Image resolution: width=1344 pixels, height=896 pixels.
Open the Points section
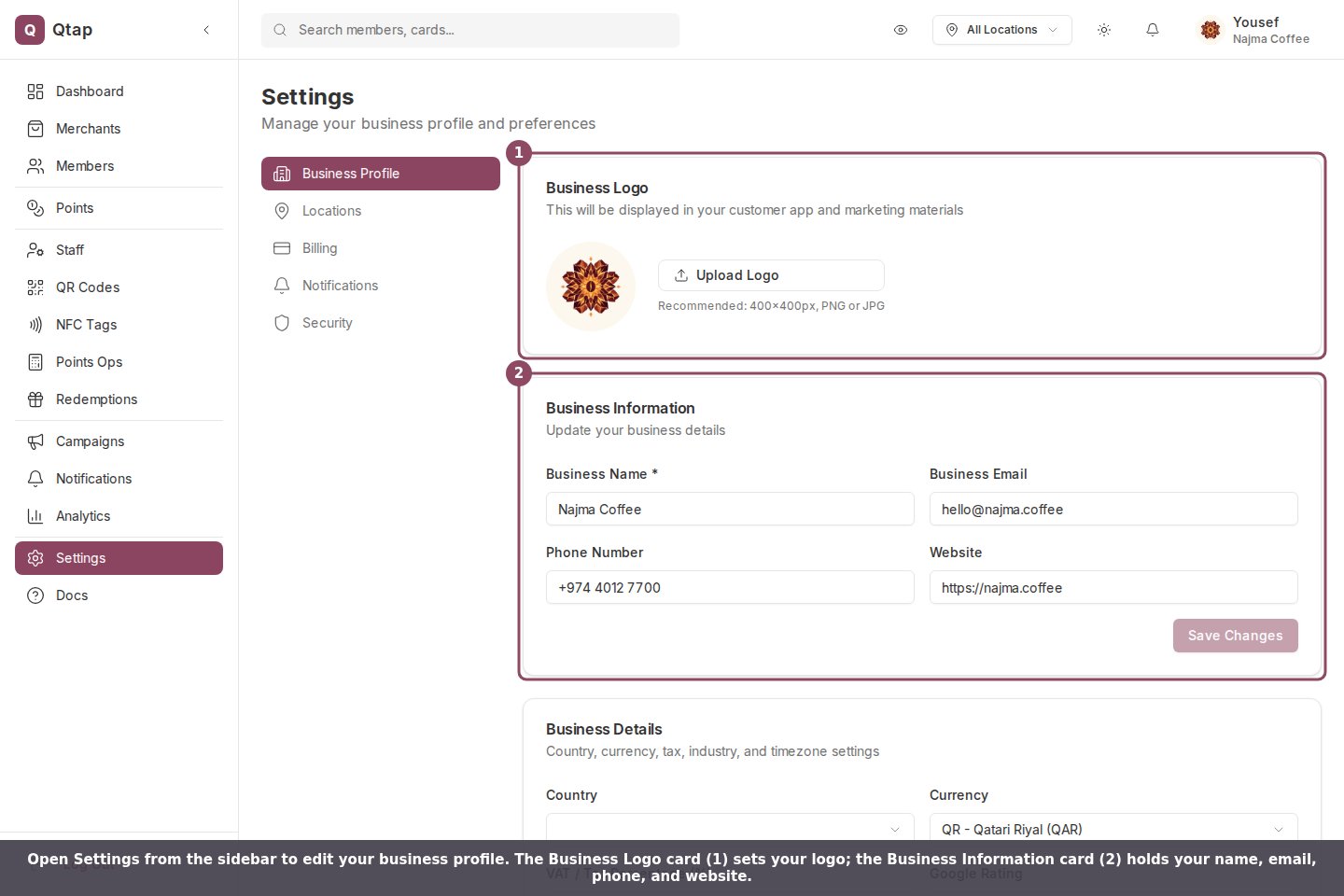click(x=119, y=208)
